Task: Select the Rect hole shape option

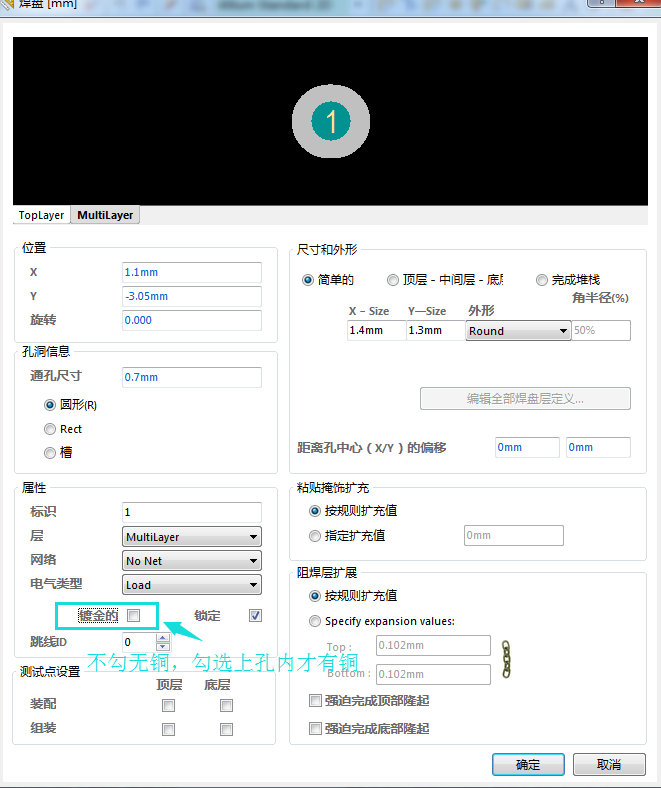Action: tap(50, 429)
